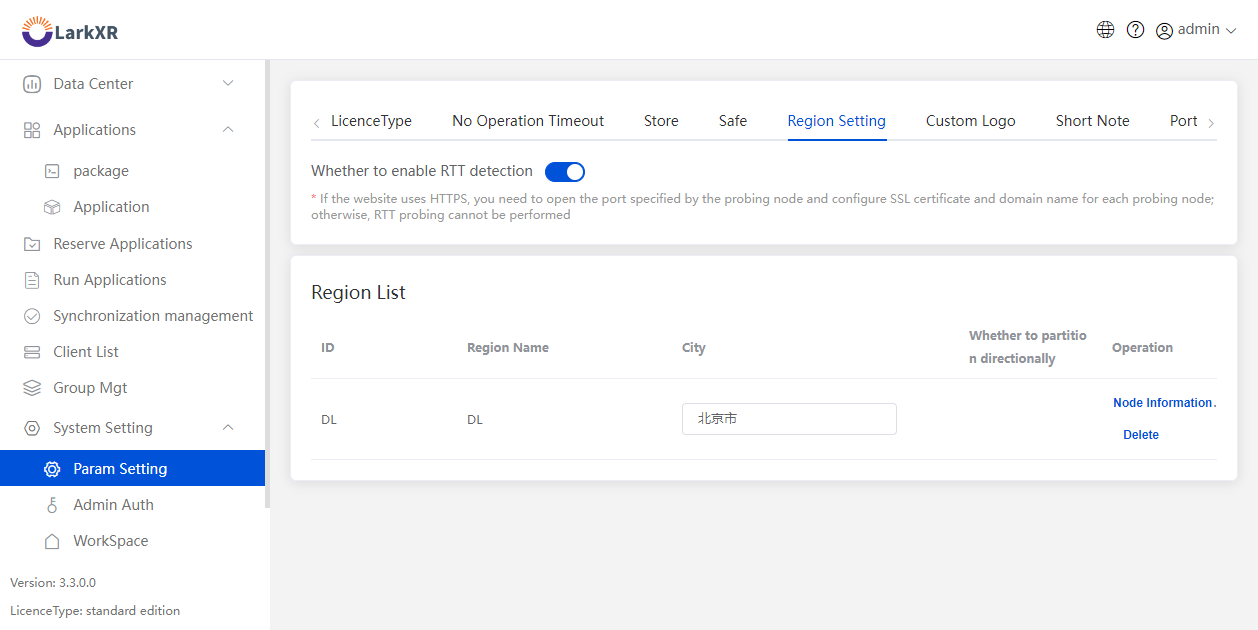1258x630 pixels.
Task: Open the Application submenu item
Action: (111, 207)
